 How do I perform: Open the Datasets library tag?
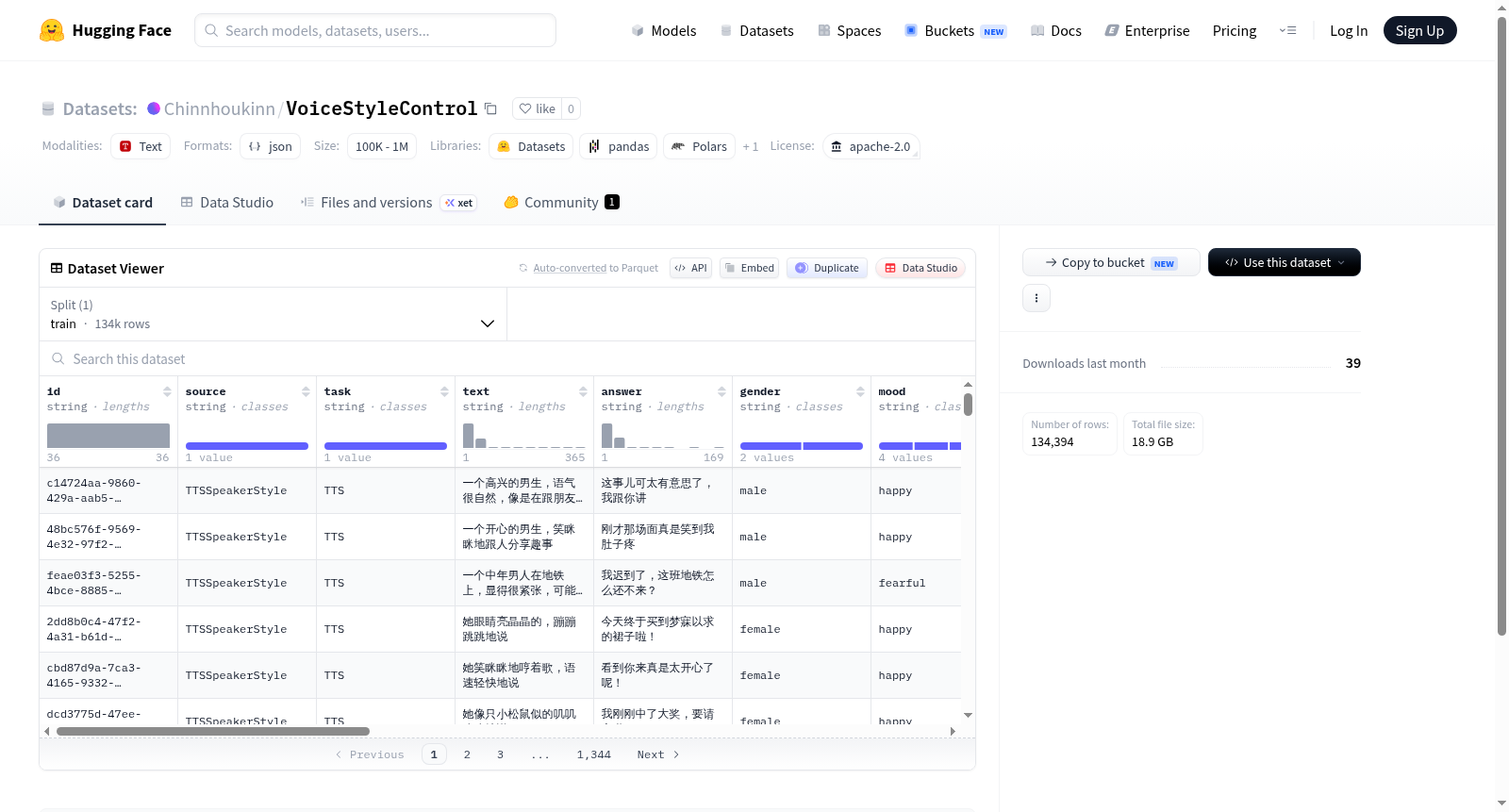531,146
